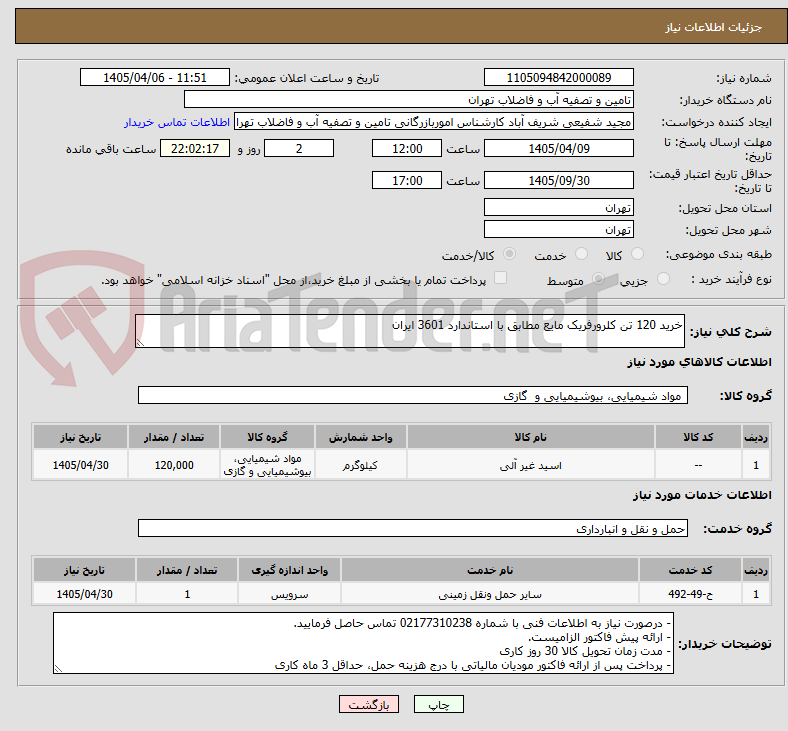Click the کیلوگرم unit cell

tap(360, 465)
